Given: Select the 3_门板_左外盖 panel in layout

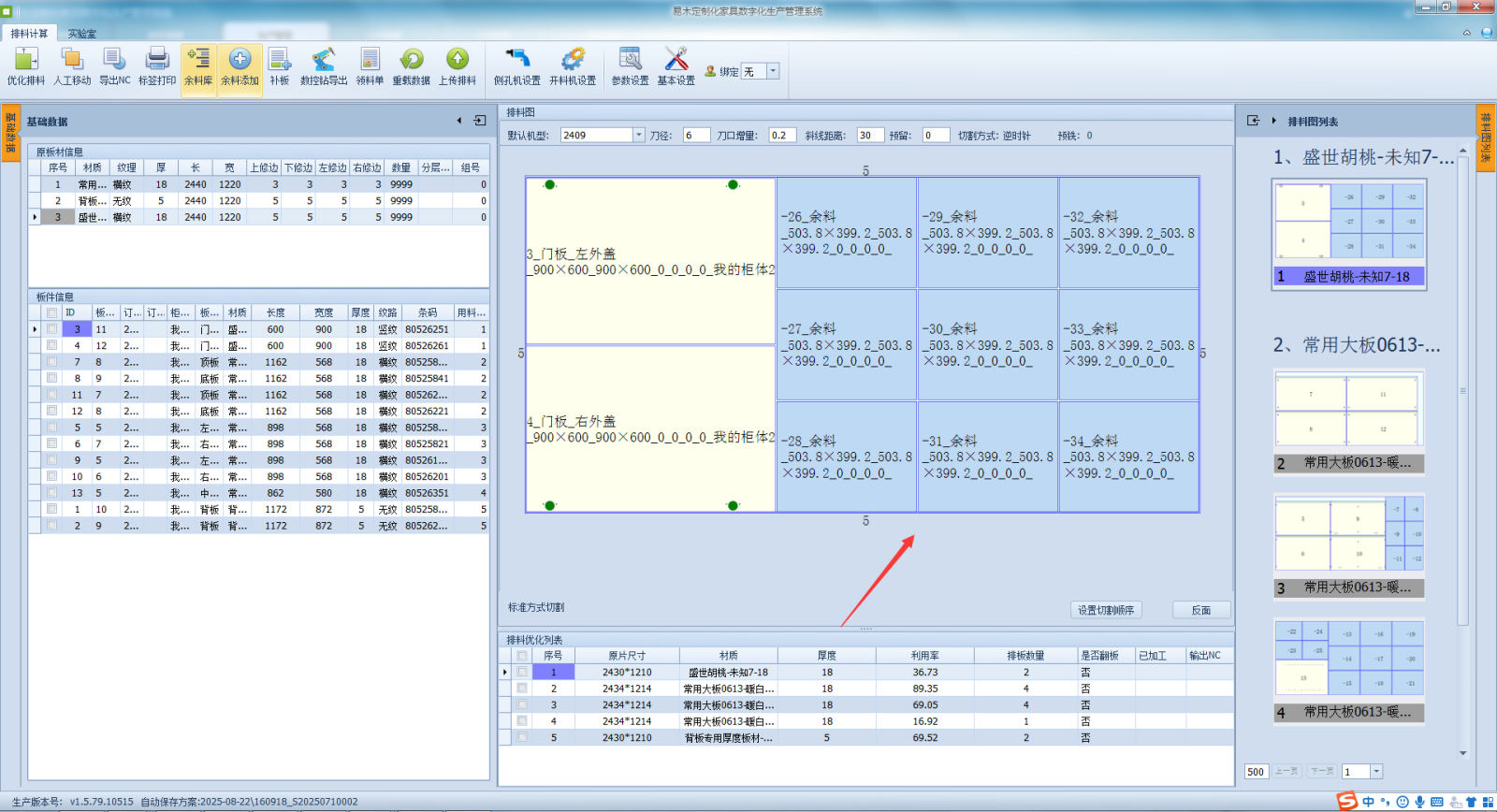Looking at the screenshot, I should [651, 261].
